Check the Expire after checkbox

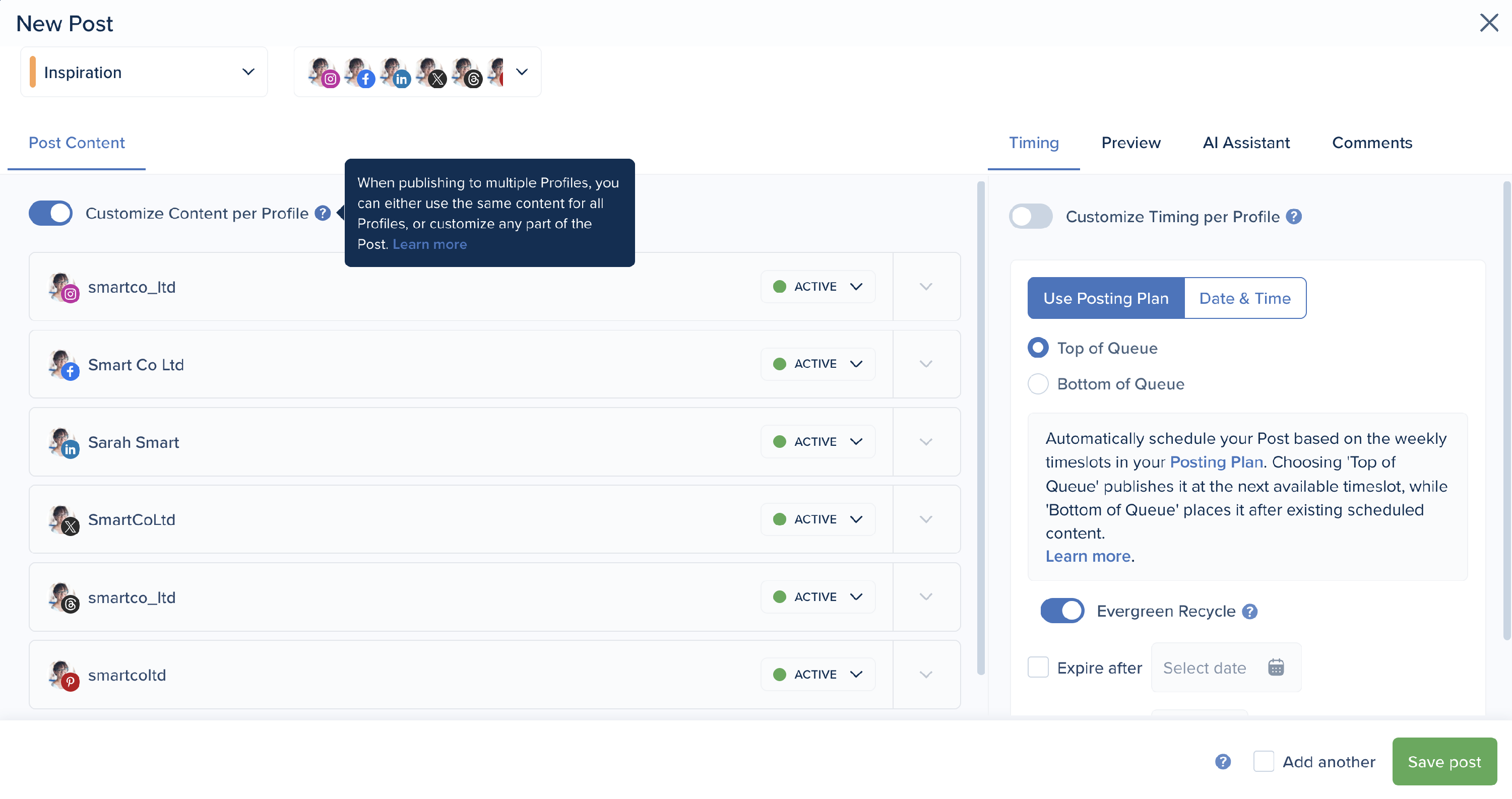click(x=1038, y=668)
